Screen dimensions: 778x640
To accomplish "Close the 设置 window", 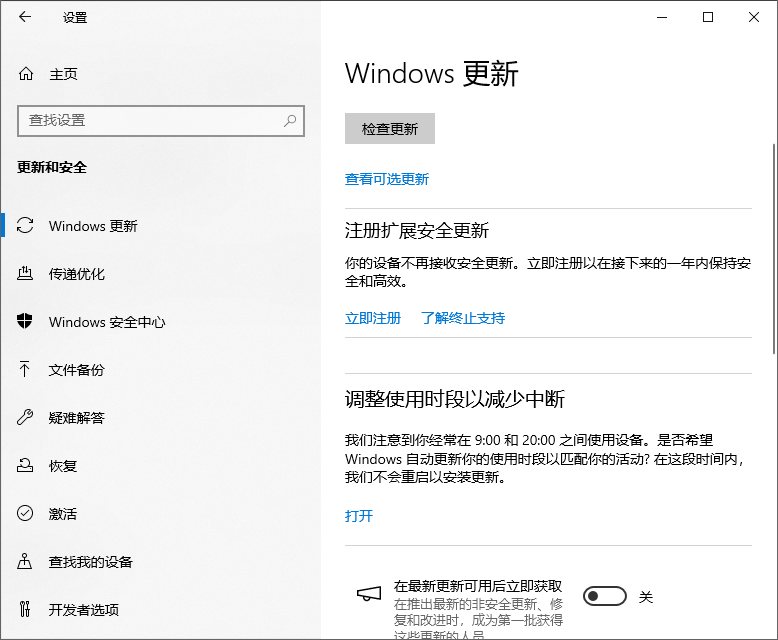I will (x=754, y=17).
